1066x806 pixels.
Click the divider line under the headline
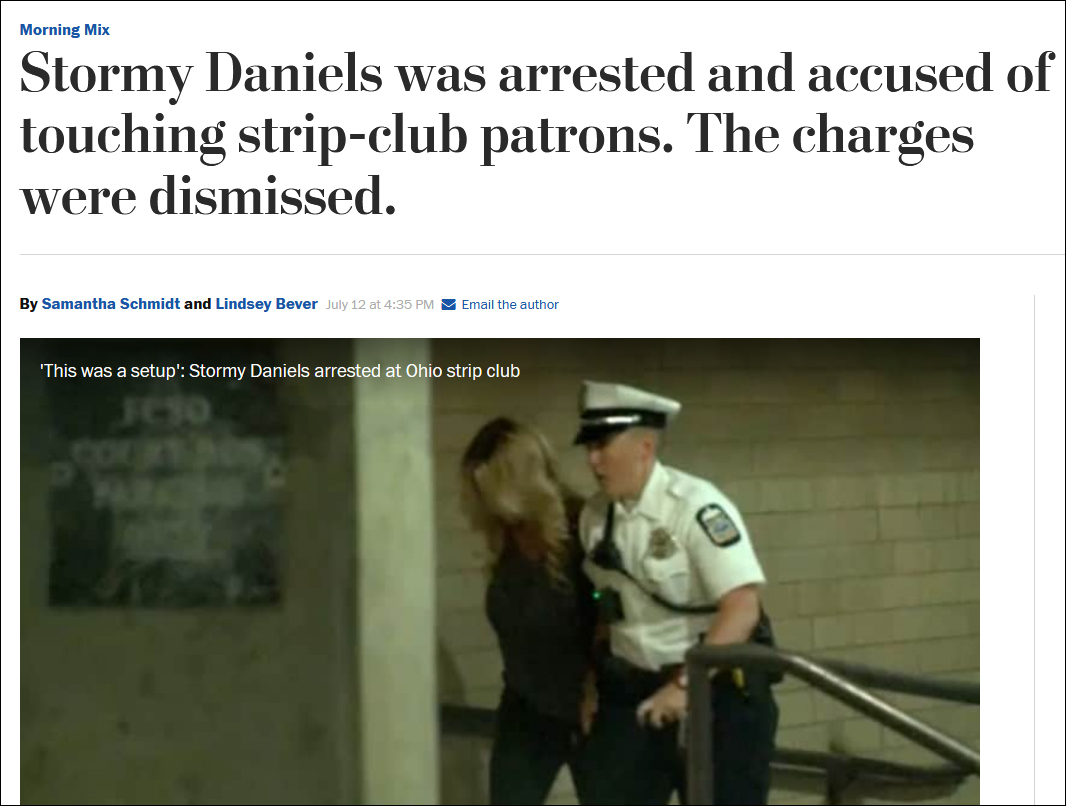[x=542, y=255]
